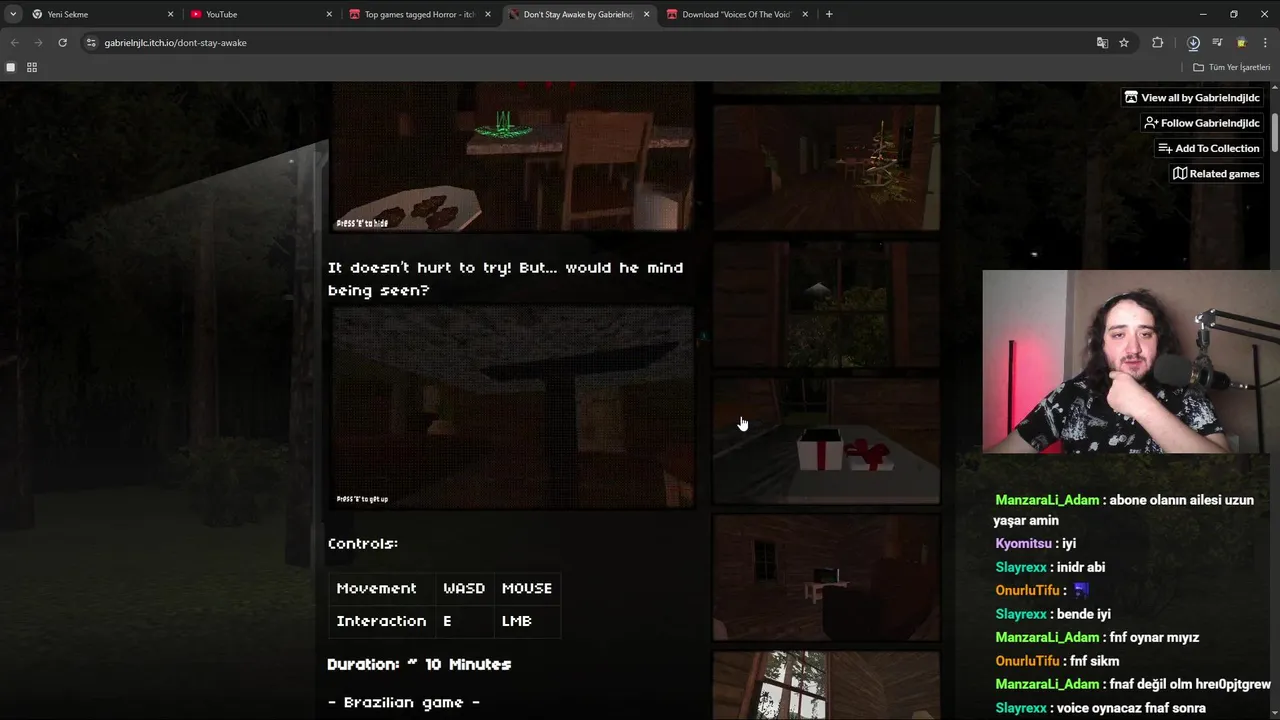Click the under-table hiding game image

pyautogui.click(x=512, y=407)
